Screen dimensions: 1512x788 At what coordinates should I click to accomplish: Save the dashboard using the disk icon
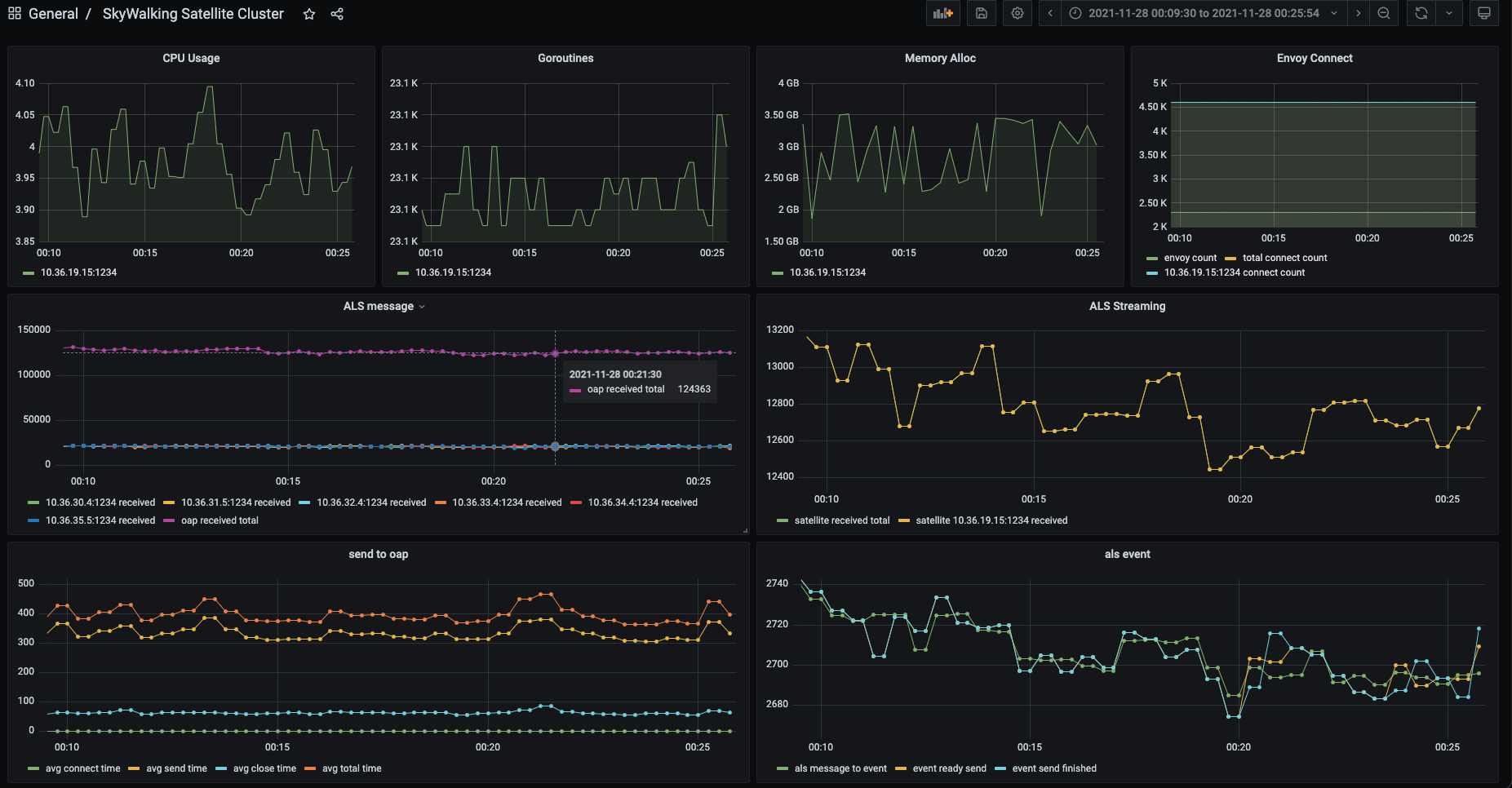[x=982, y=13]
